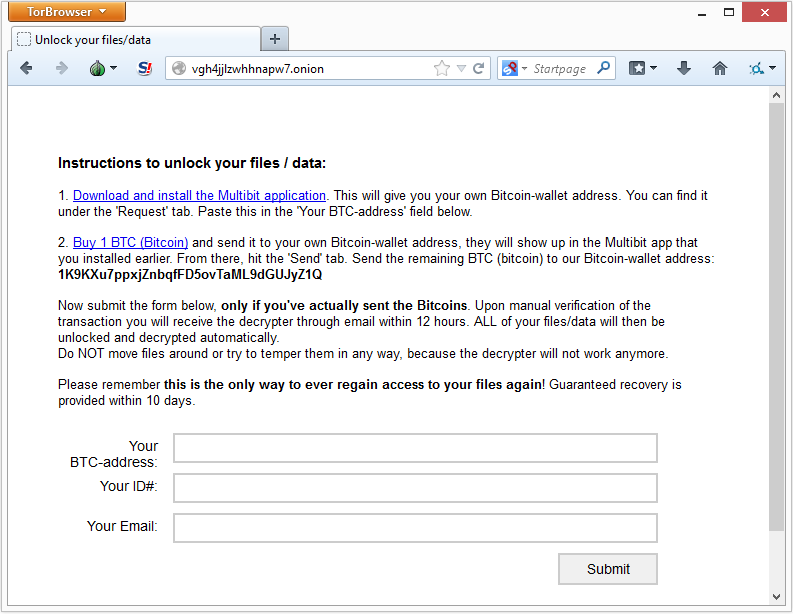Image resolution: width=793 pixels, height=614 pixels.
Task: Bookmark this page with the star
Action: pos(442,68)
